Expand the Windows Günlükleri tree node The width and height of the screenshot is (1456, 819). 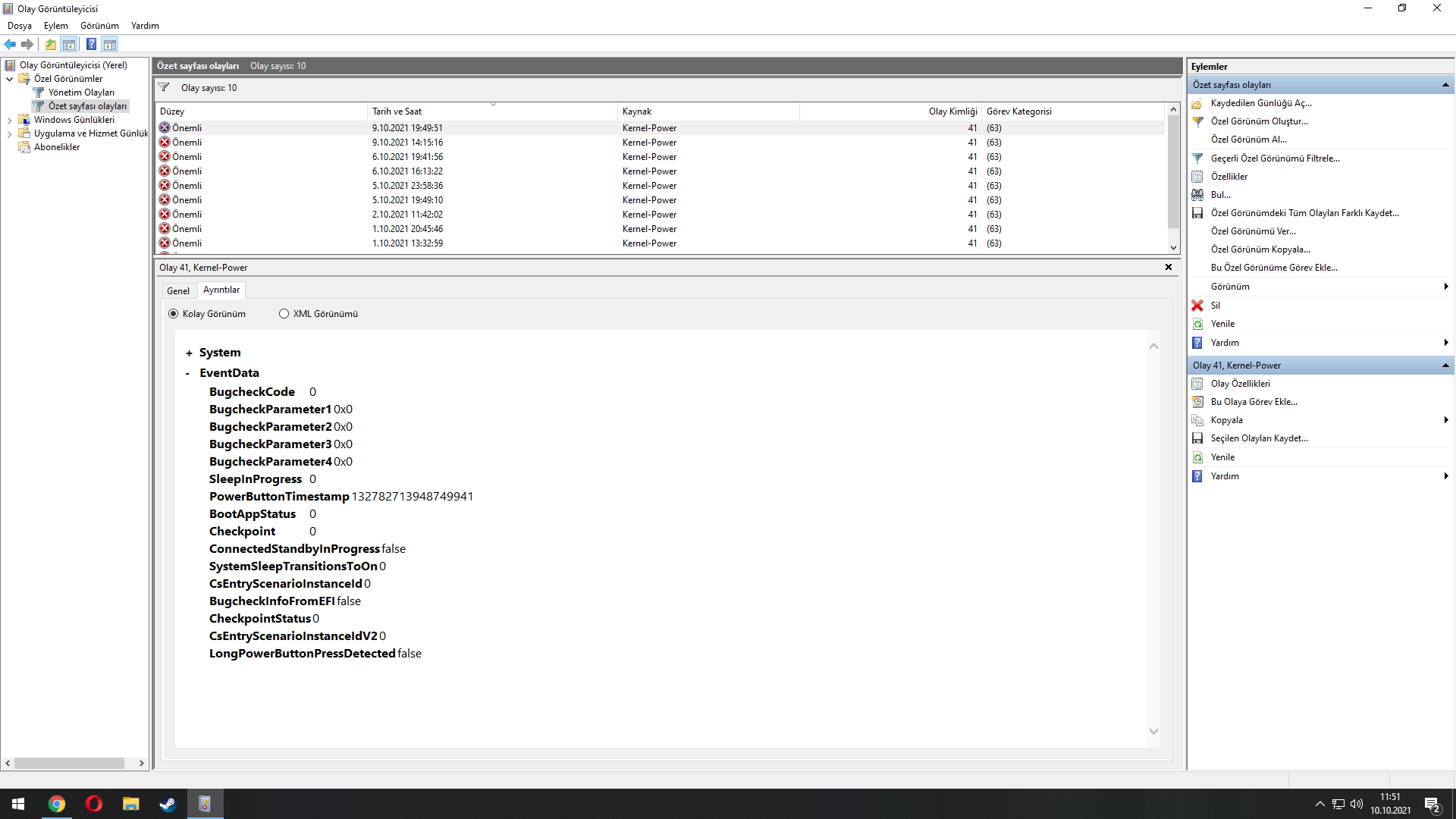click(x=9, y=120)
